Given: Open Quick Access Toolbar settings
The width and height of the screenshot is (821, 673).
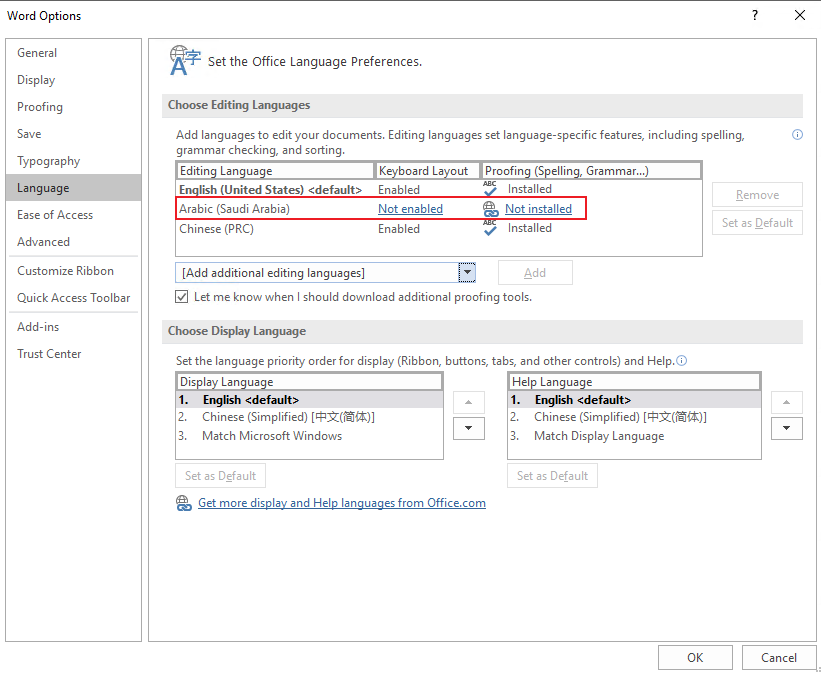Looking at the screenshot, I should click(x=73, y=297).
